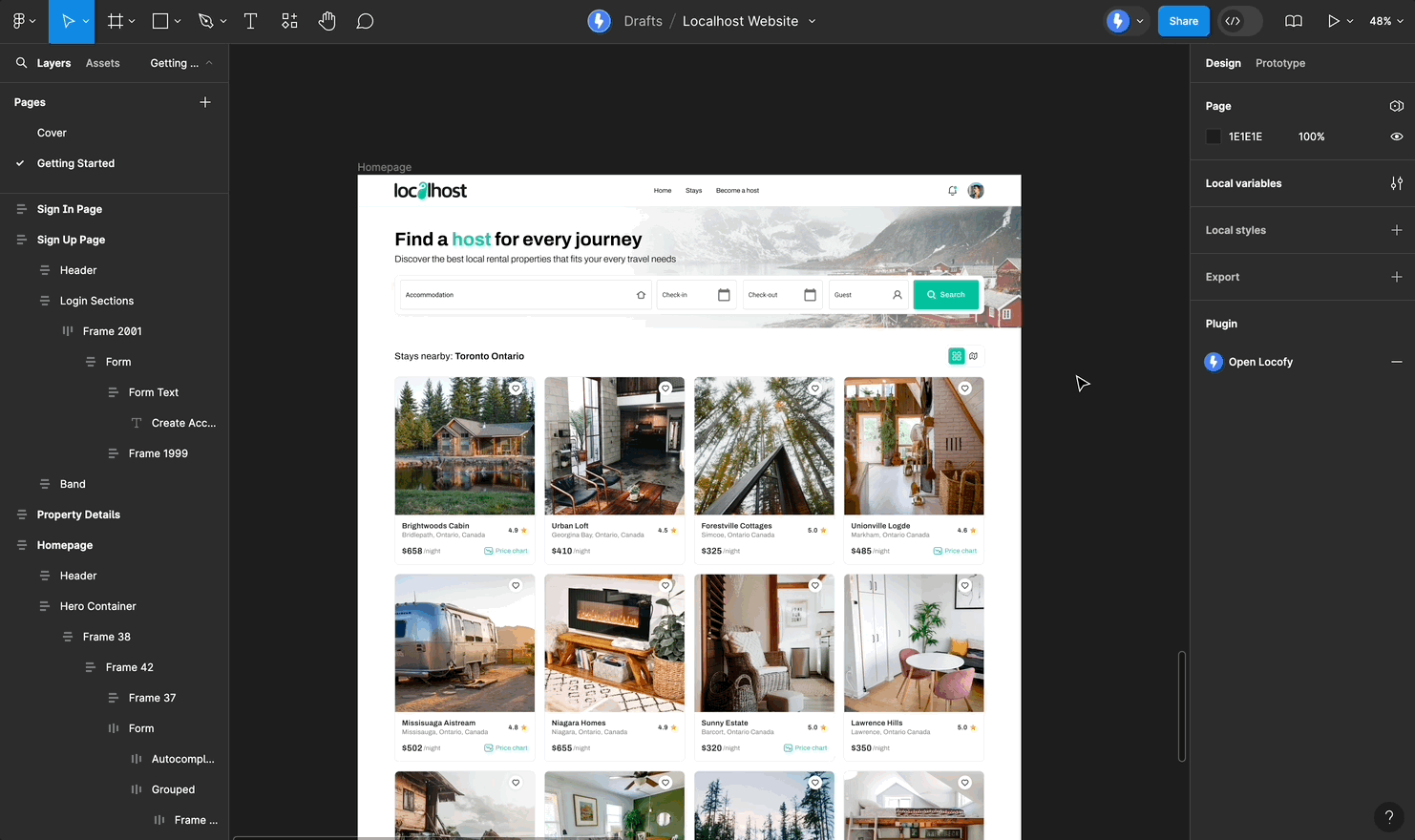Add a local style
Image resolution: width=1415 pixels, height=840 pixels.
click(1397, 230)
